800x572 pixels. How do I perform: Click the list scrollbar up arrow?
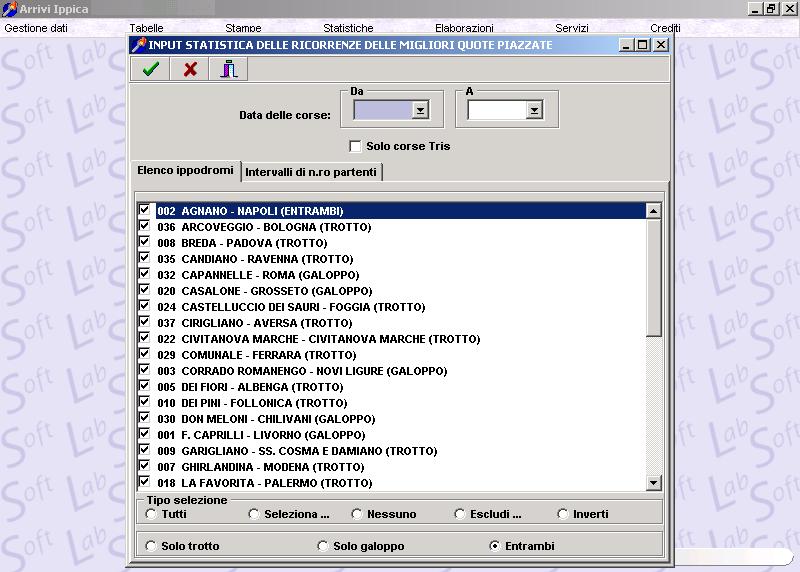654,211
